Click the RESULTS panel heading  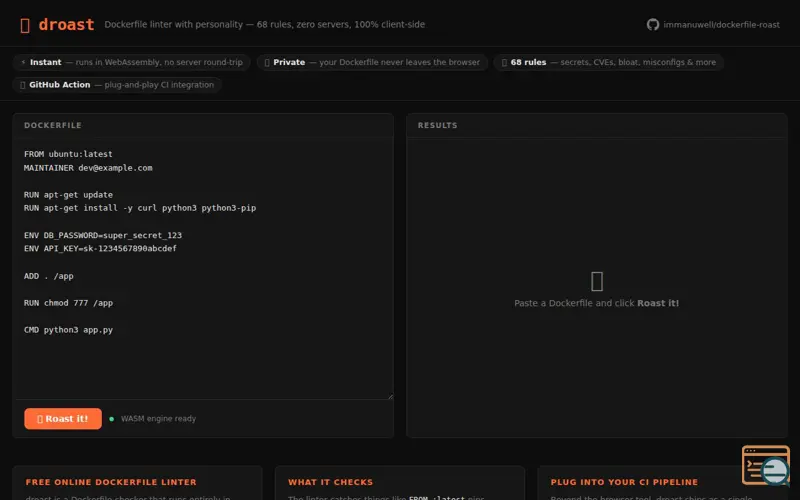click(437, 126)
